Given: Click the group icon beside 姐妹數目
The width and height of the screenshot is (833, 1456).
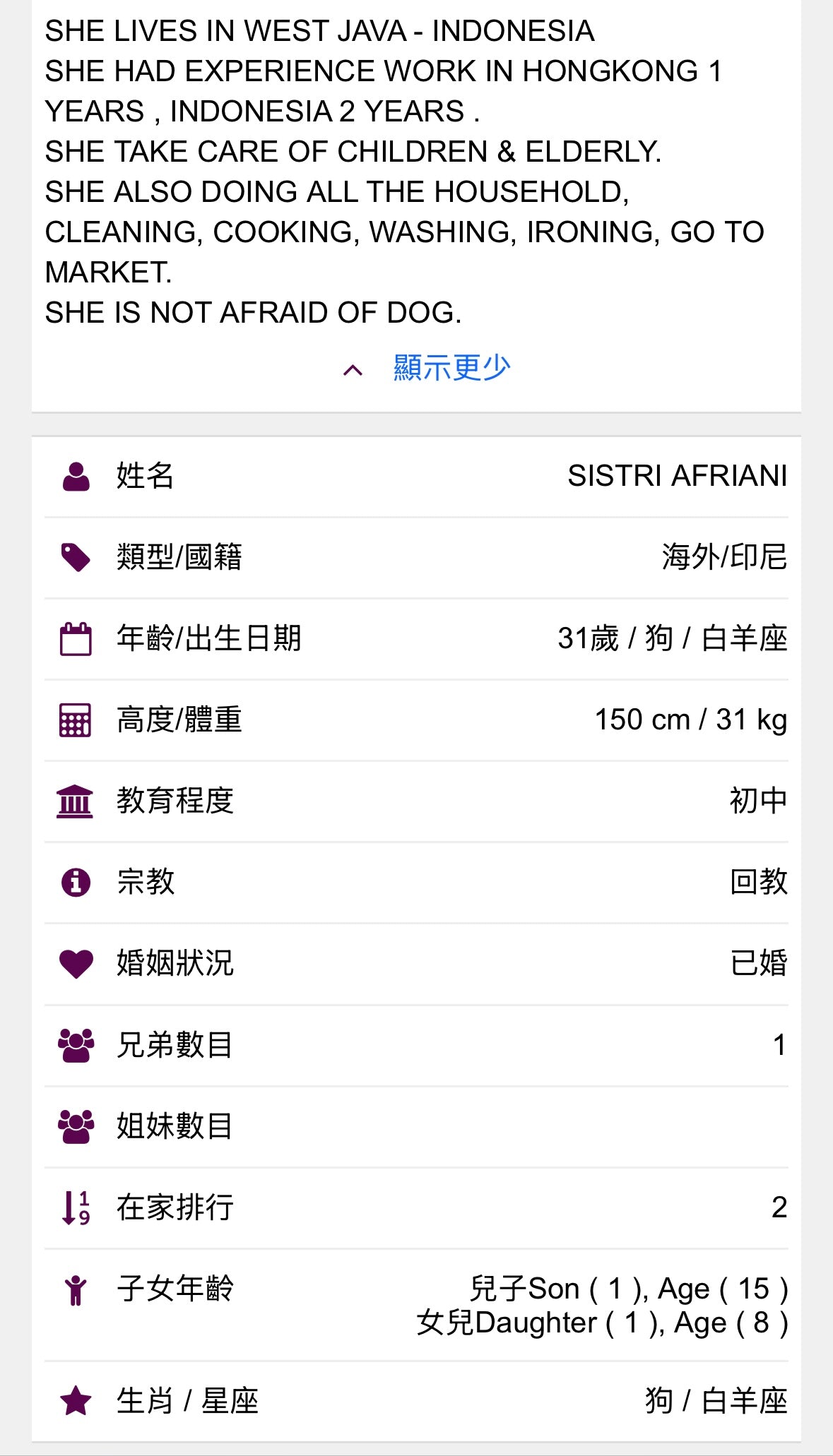Looking at the screenshot, I should coord(76,1126).
